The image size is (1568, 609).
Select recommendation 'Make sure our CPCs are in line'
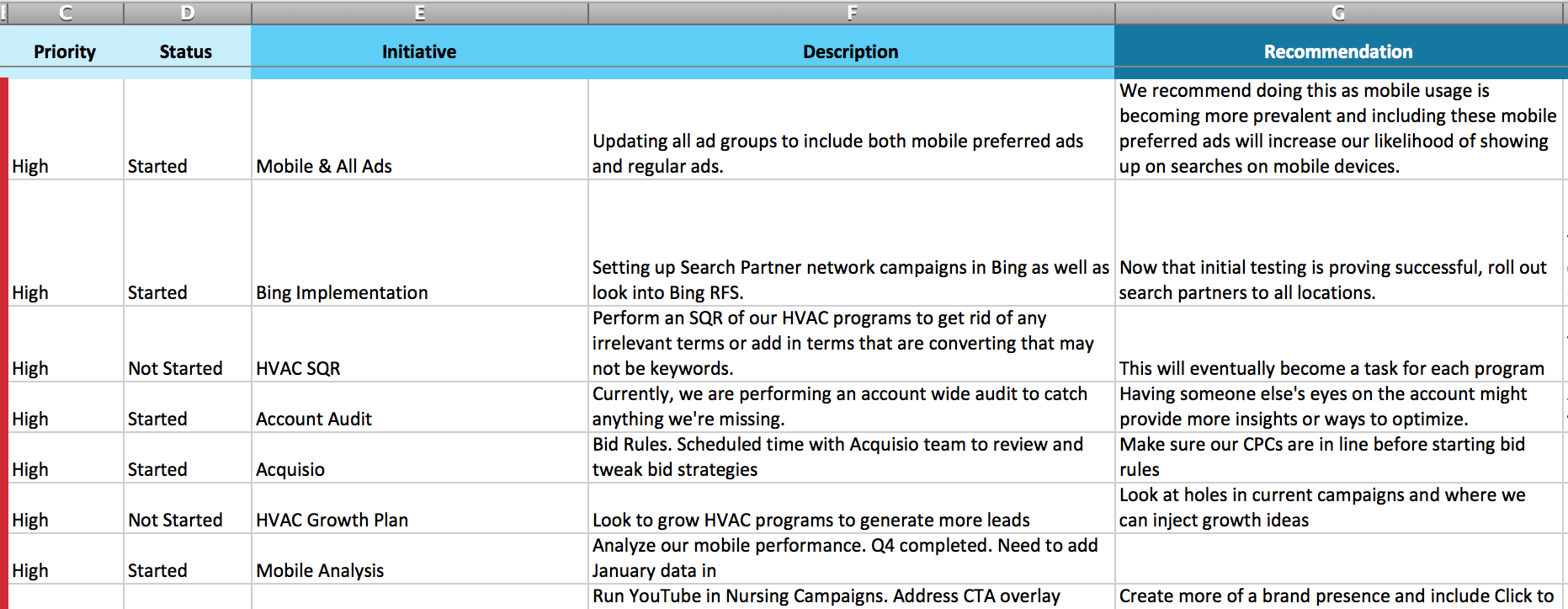click(1339, 457)
